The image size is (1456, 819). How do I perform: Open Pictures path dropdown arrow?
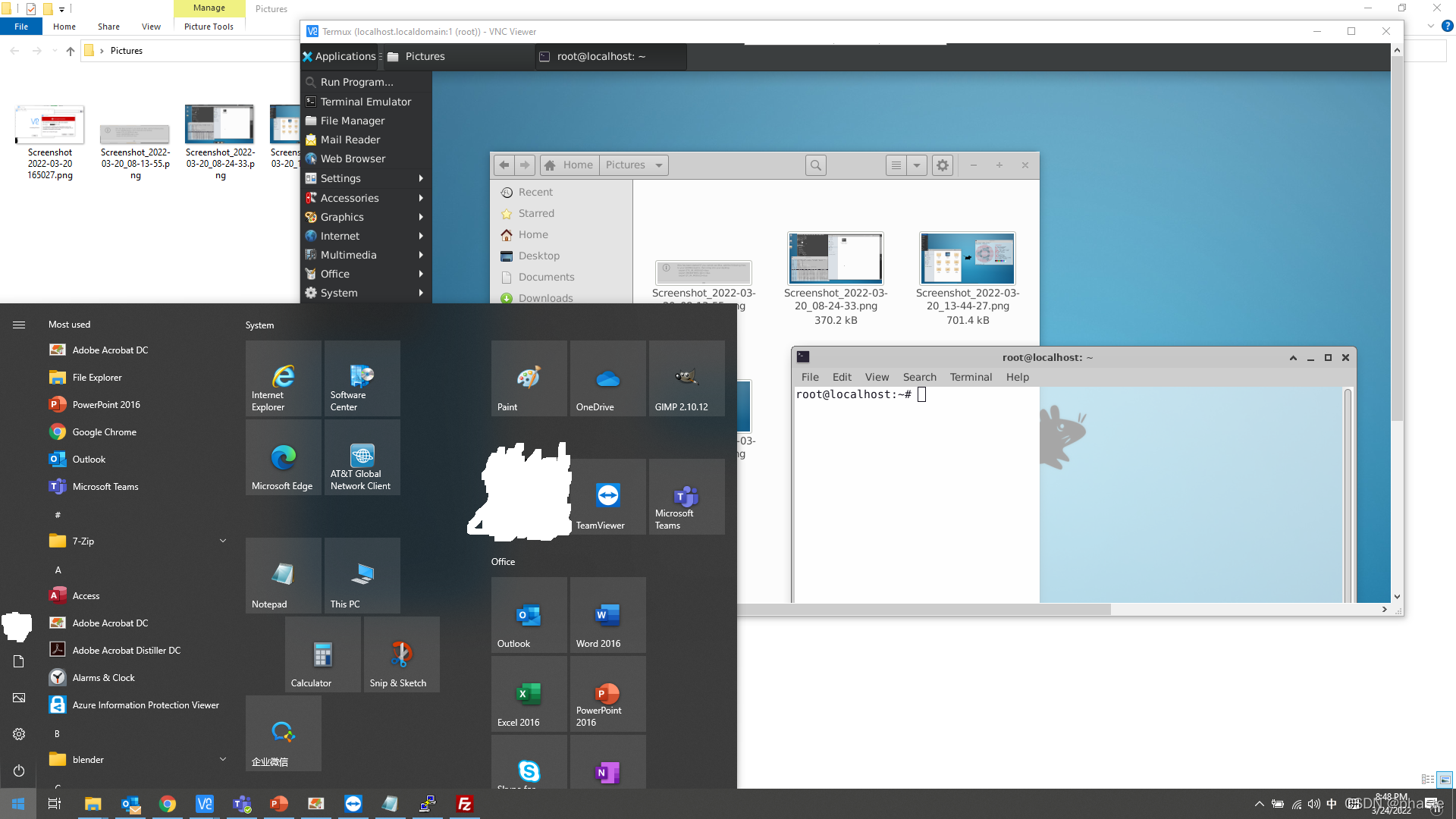click(658, 165)
